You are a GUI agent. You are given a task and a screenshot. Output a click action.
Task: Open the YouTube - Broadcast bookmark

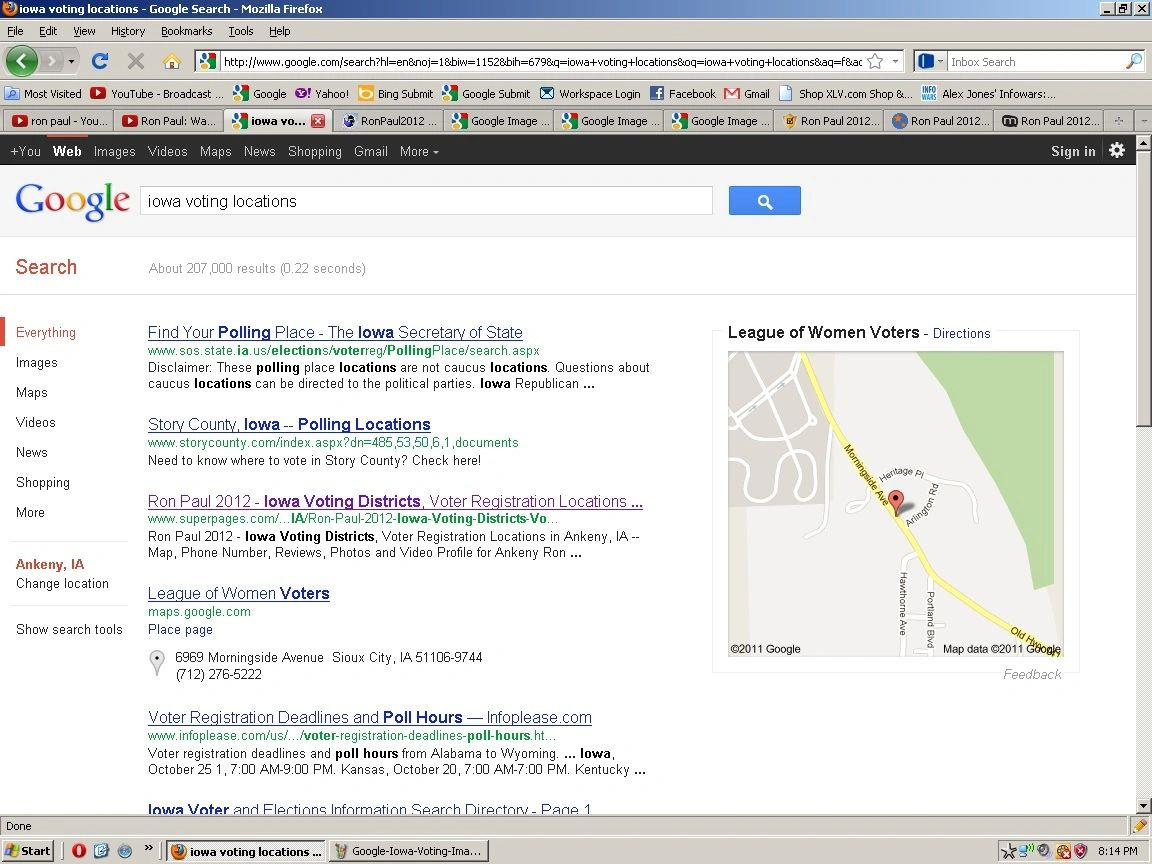pos(156,93)
